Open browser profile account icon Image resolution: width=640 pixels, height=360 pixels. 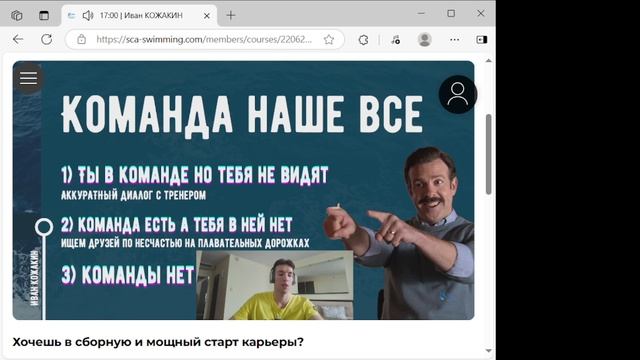click(x=424, y=40)
